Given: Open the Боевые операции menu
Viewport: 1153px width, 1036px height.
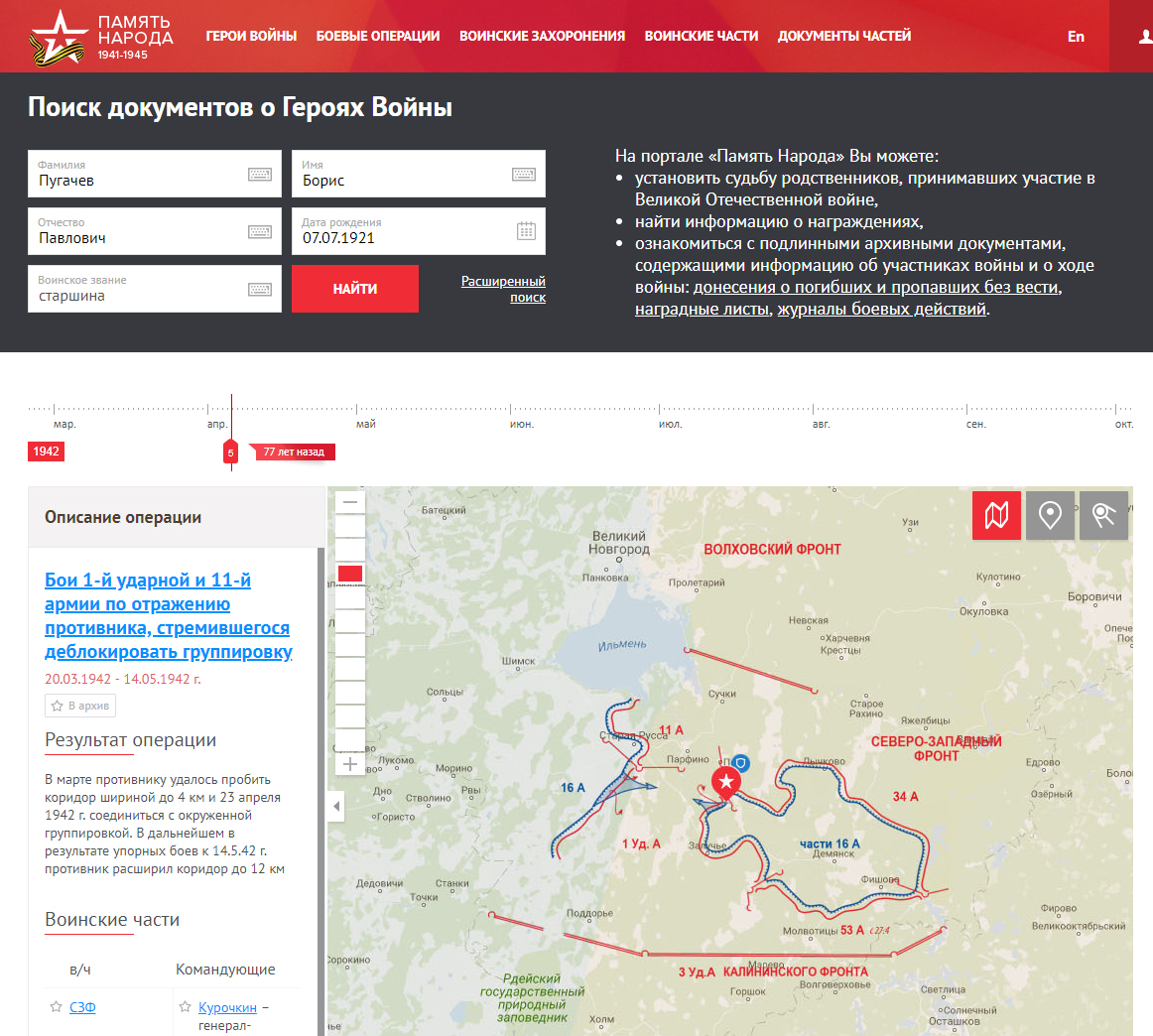Looking at the screenshot, I should (x=378, y=36).
